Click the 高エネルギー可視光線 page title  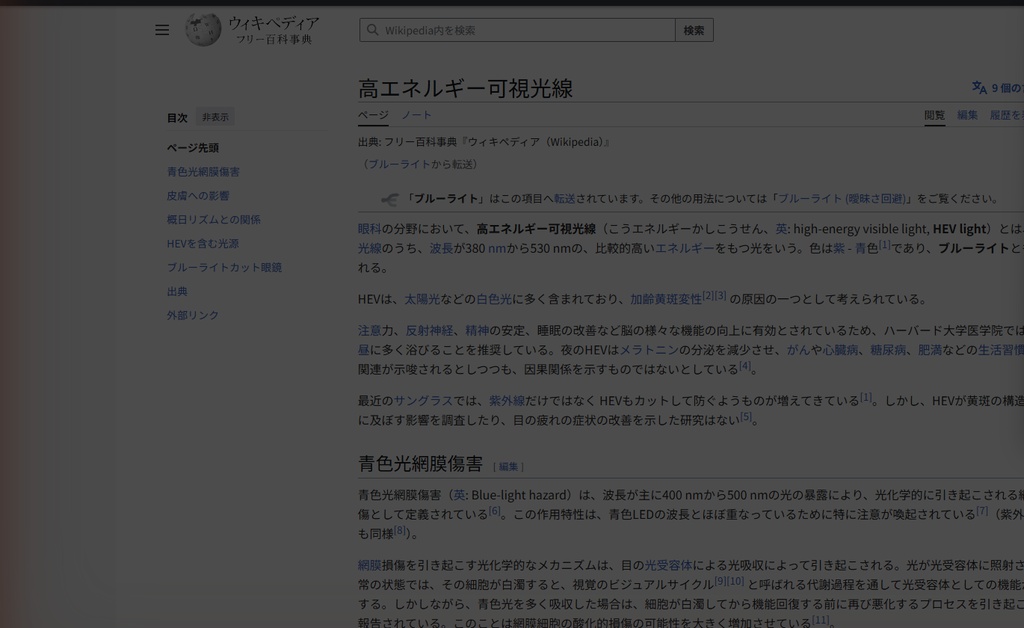point(466,88)
